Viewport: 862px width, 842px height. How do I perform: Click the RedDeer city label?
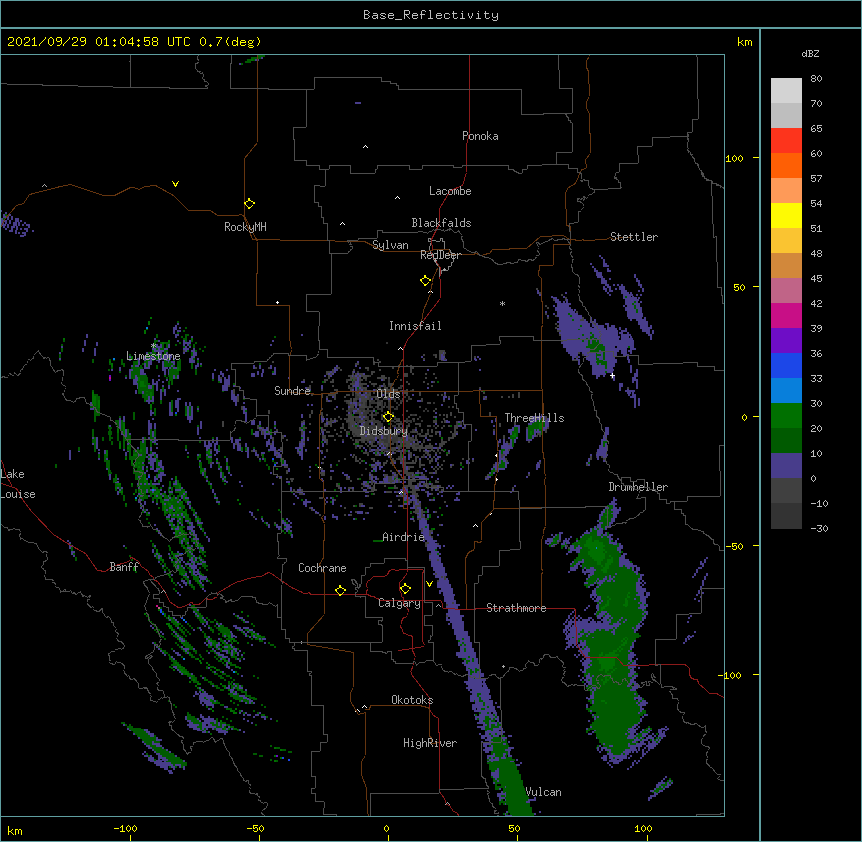(440, 255)
